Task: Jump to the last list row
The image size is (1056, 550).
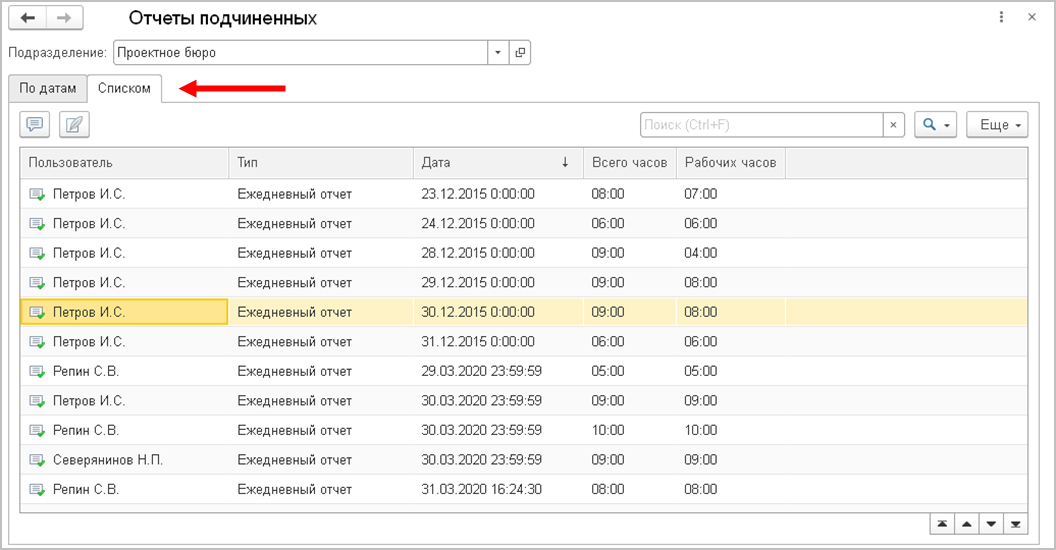Action: click(1016, 524)
